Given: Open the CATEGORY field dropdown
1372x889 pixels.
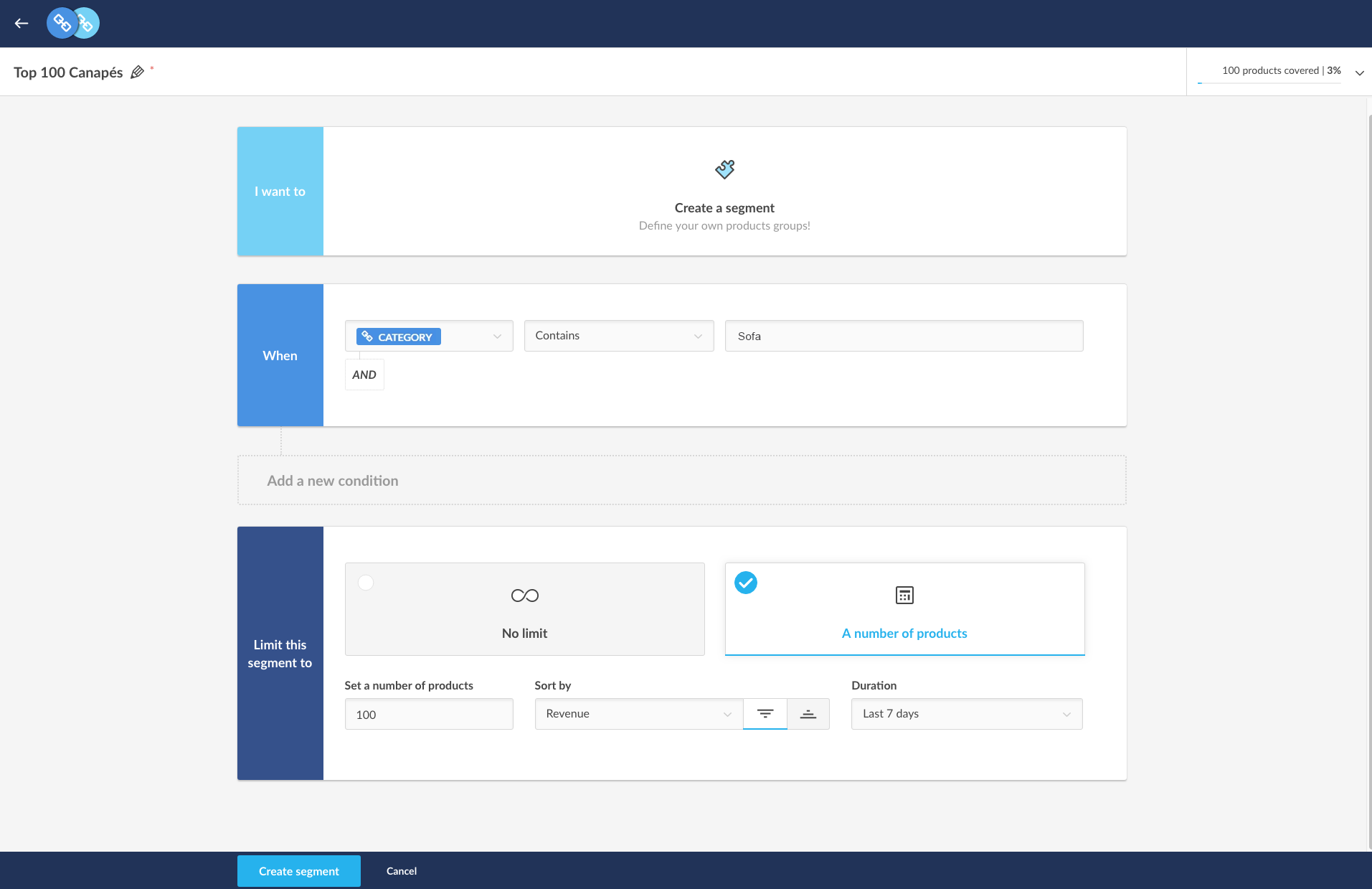Looking at the screenshot, I should (429, 336).
